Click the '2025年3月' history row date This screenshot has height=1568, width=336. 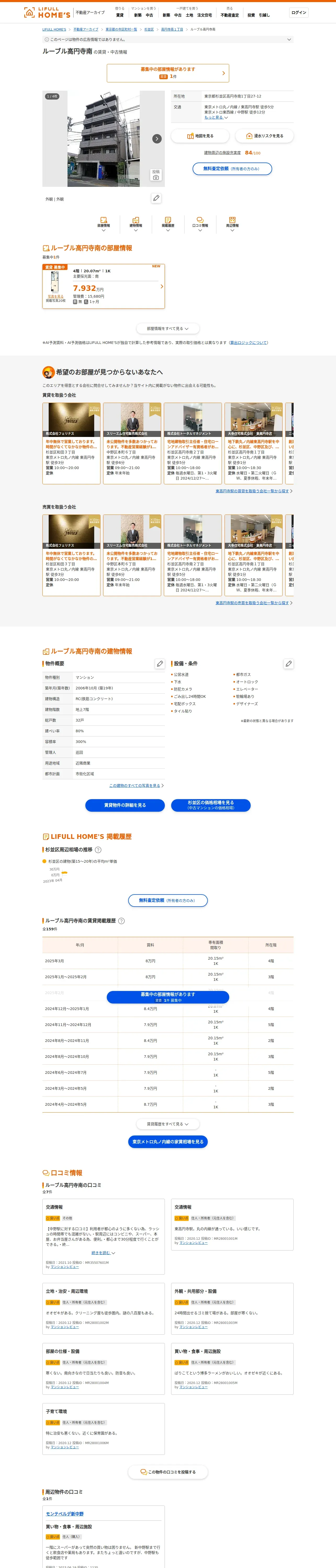point(54,961)
